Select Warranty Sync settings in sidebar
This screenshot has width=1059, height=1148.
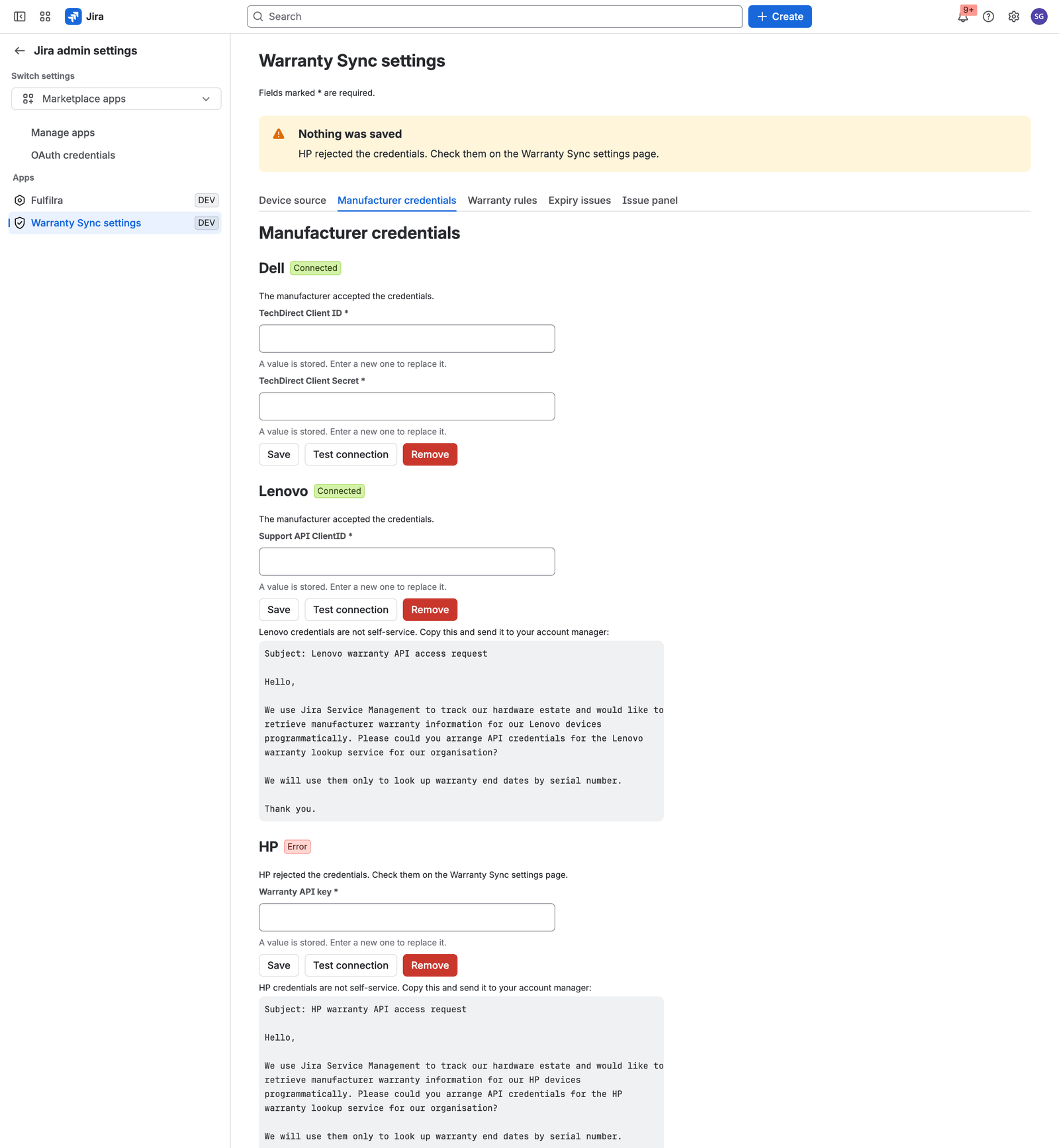115,223
